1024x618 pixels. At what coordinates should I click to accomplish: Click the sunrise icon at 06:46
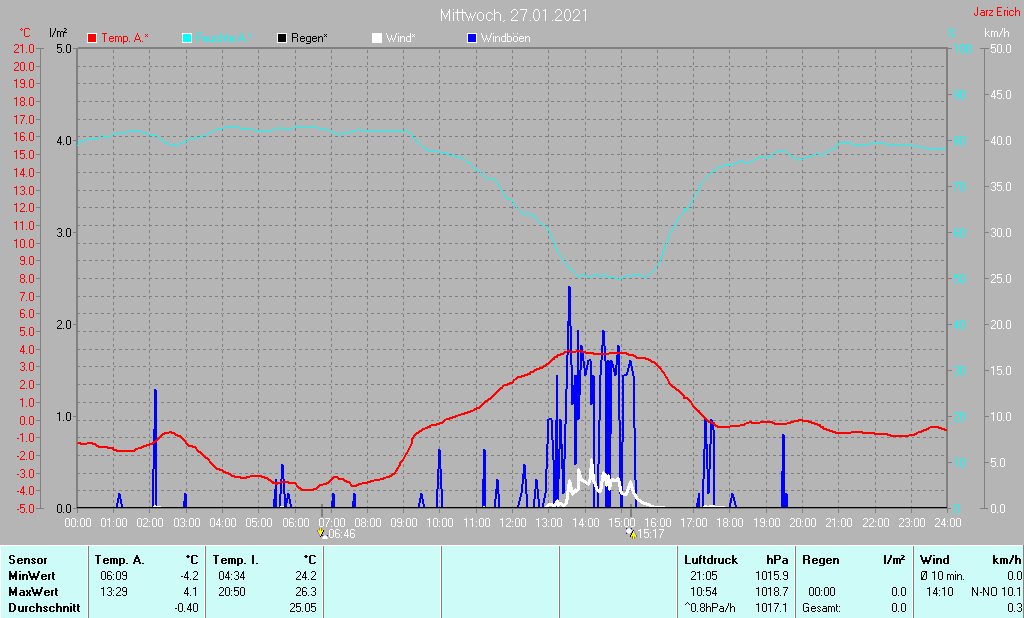pyautogui.click(x=321, y=534)
